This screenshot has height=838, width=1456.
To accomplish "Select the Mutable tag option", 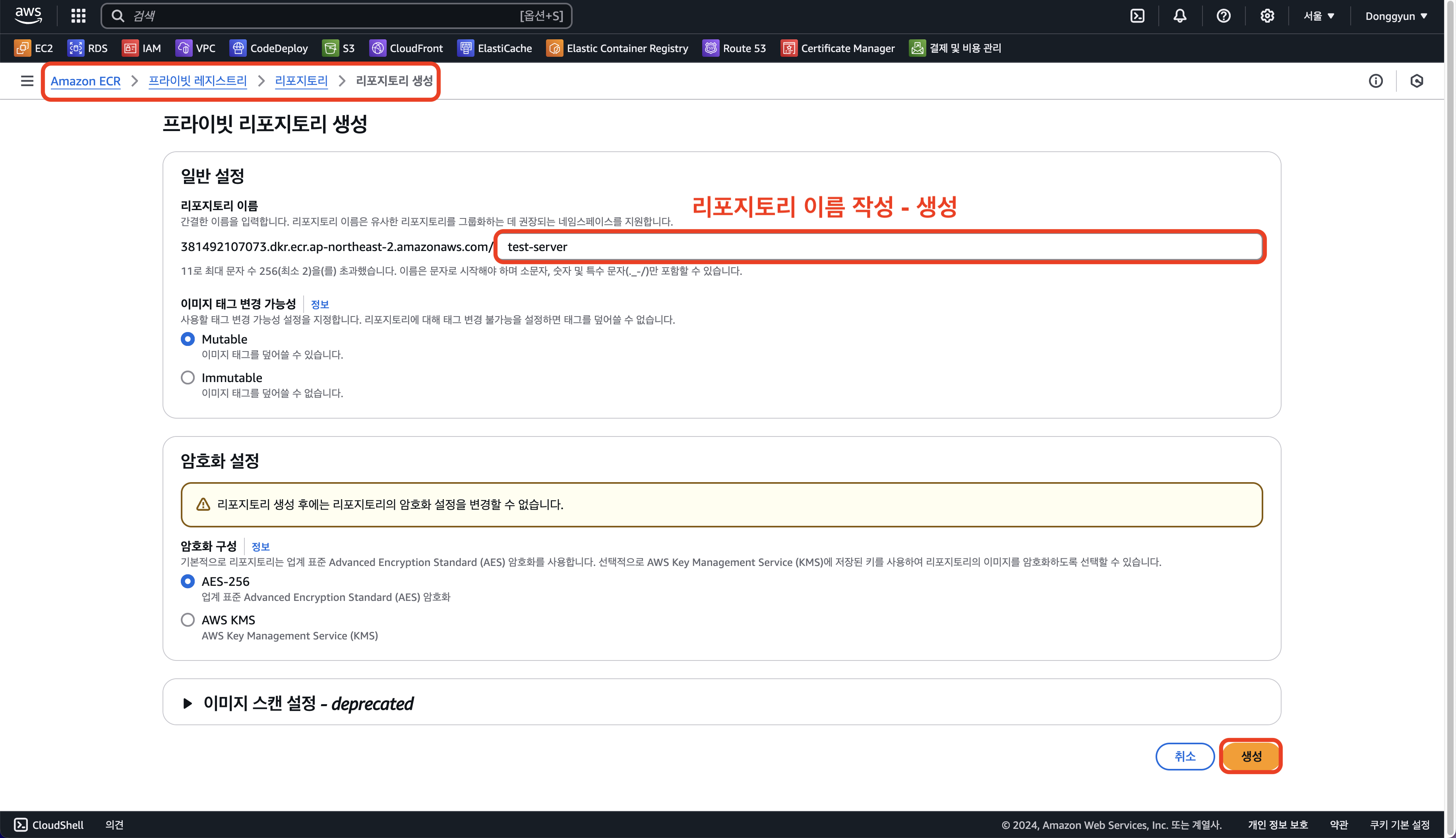I will click(x=188, y=339).
